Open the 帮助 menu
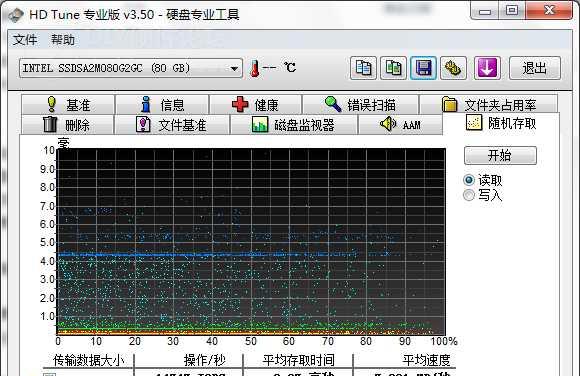 click(63, 40)
